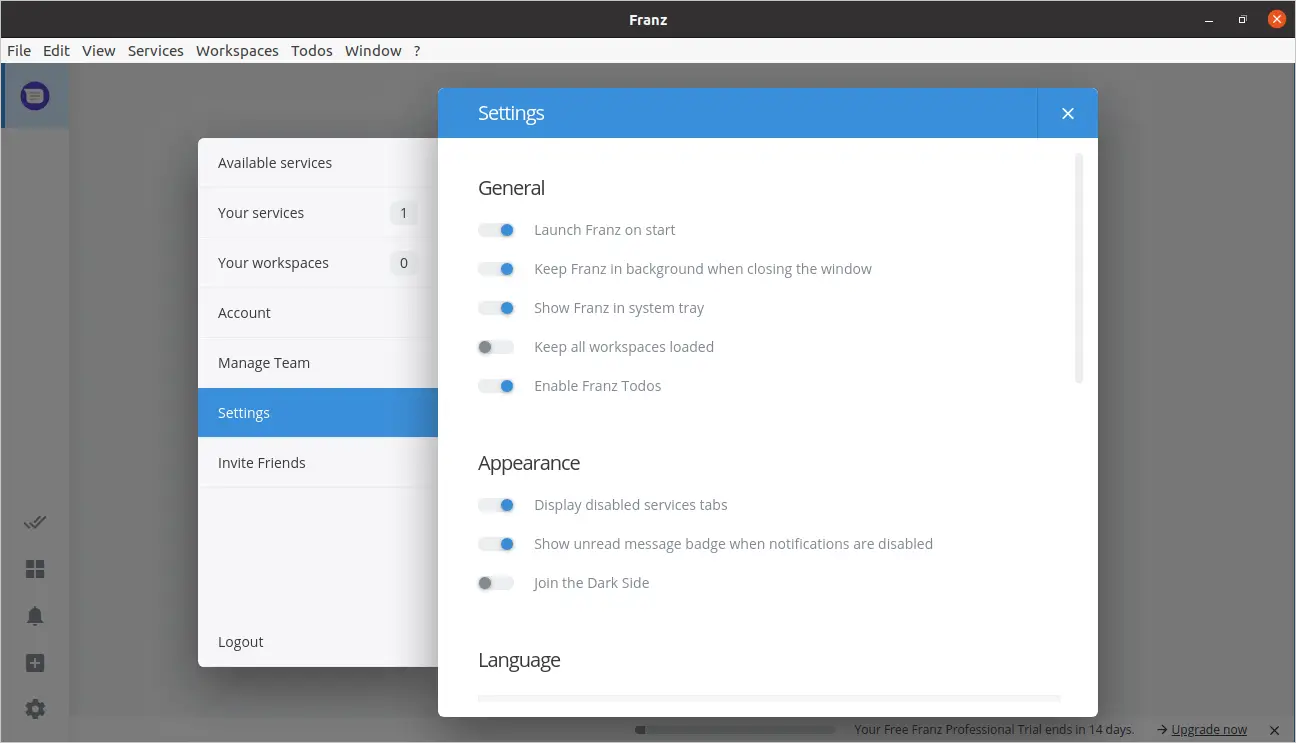Open the Workspaces menu
The height and width of the screenshot is (743, 1296).
click(x=237, y=51)
